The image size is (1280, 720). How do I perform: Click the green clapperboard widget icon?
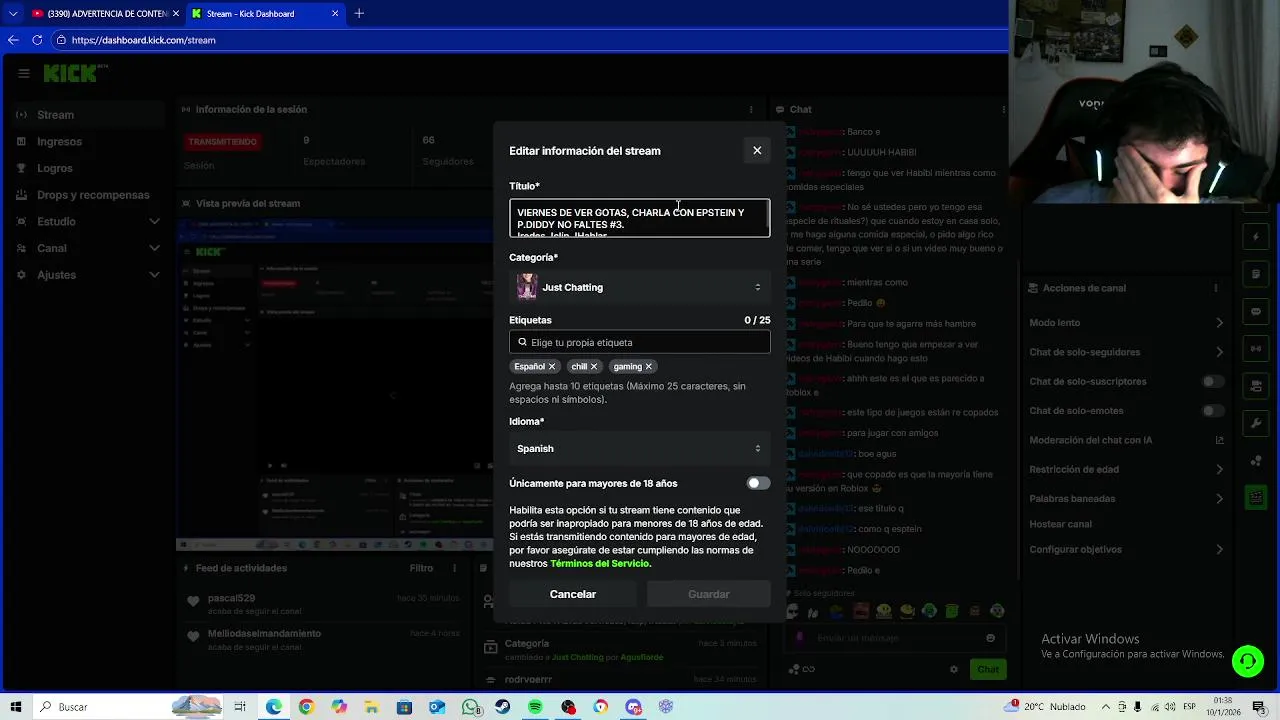coord(1256,497)
